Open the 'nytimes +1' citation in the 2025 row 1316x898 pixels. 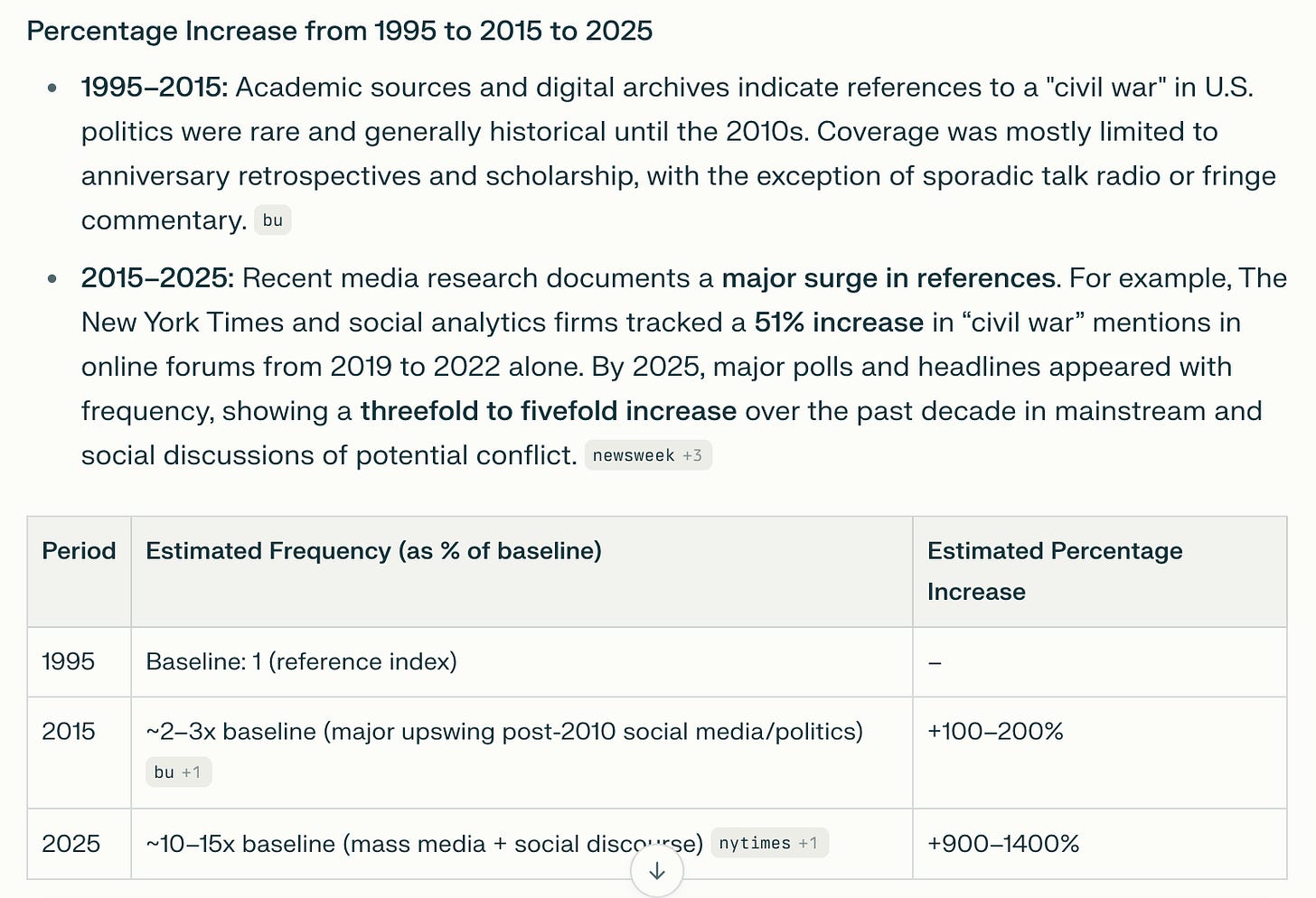769,843
